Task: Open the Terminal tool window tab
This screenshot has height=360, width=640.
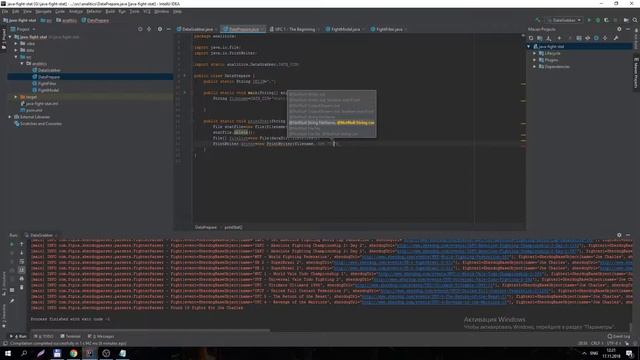Action: point(71,336)
